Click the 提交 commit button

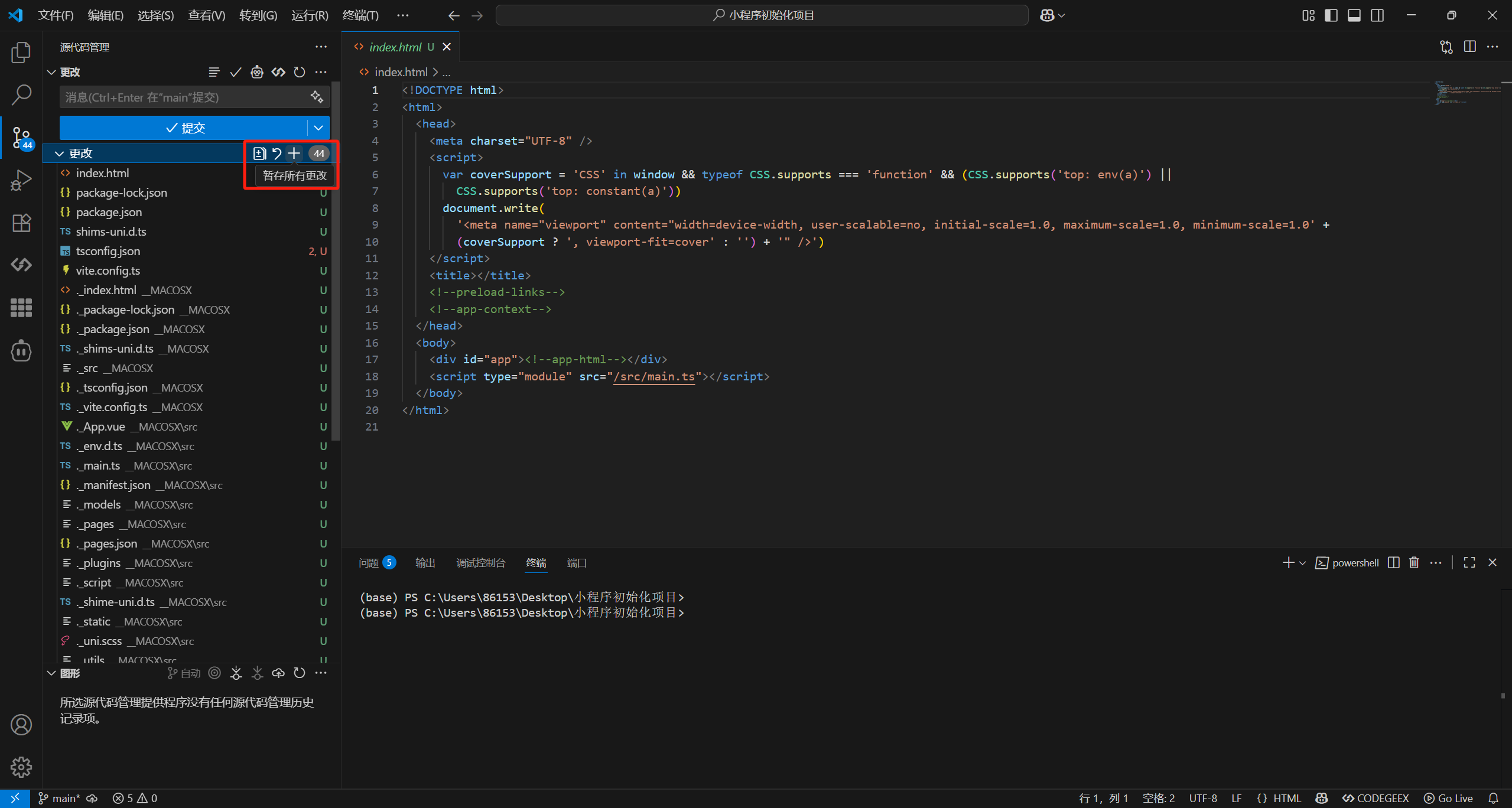[184, 128]
